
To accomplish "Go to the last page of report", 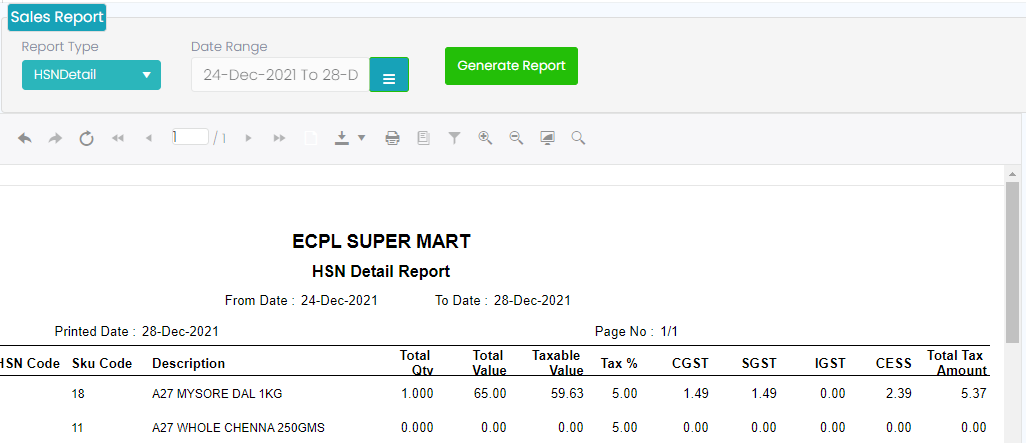I will pos(279,138).
